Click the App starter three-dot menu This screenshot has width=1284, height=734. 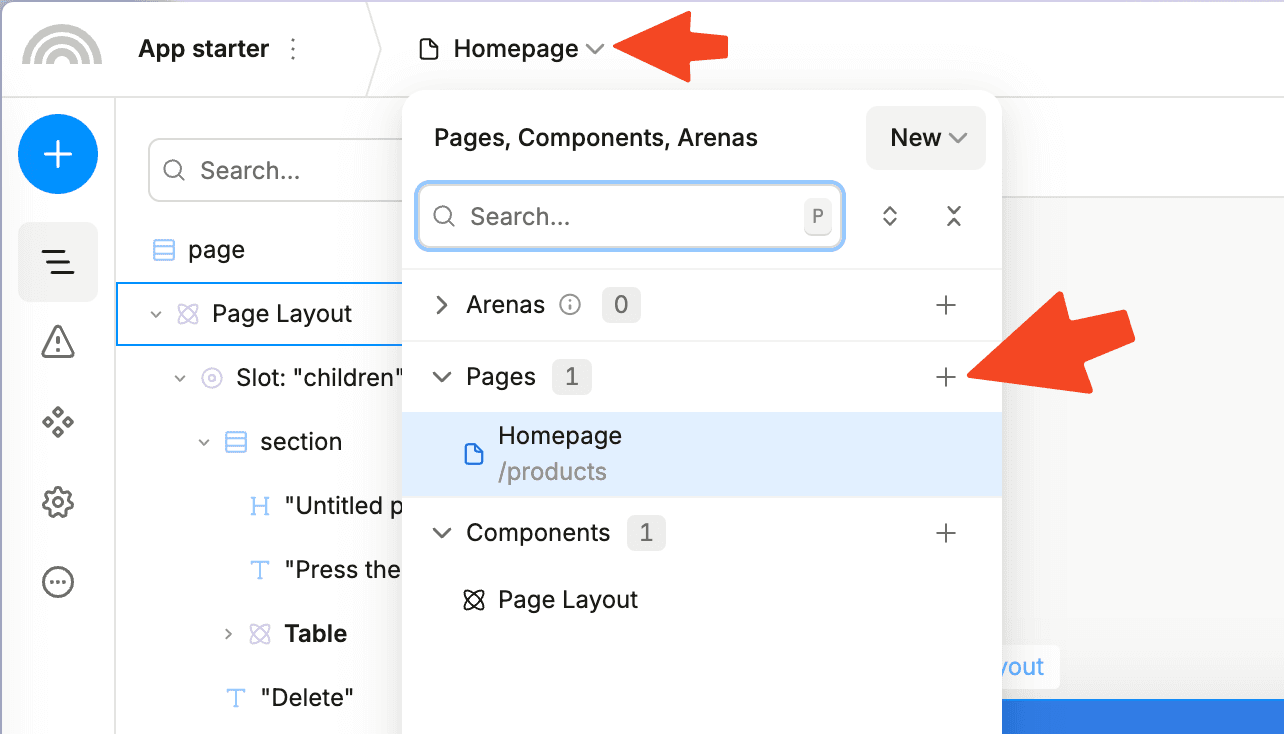coord(293,49)
